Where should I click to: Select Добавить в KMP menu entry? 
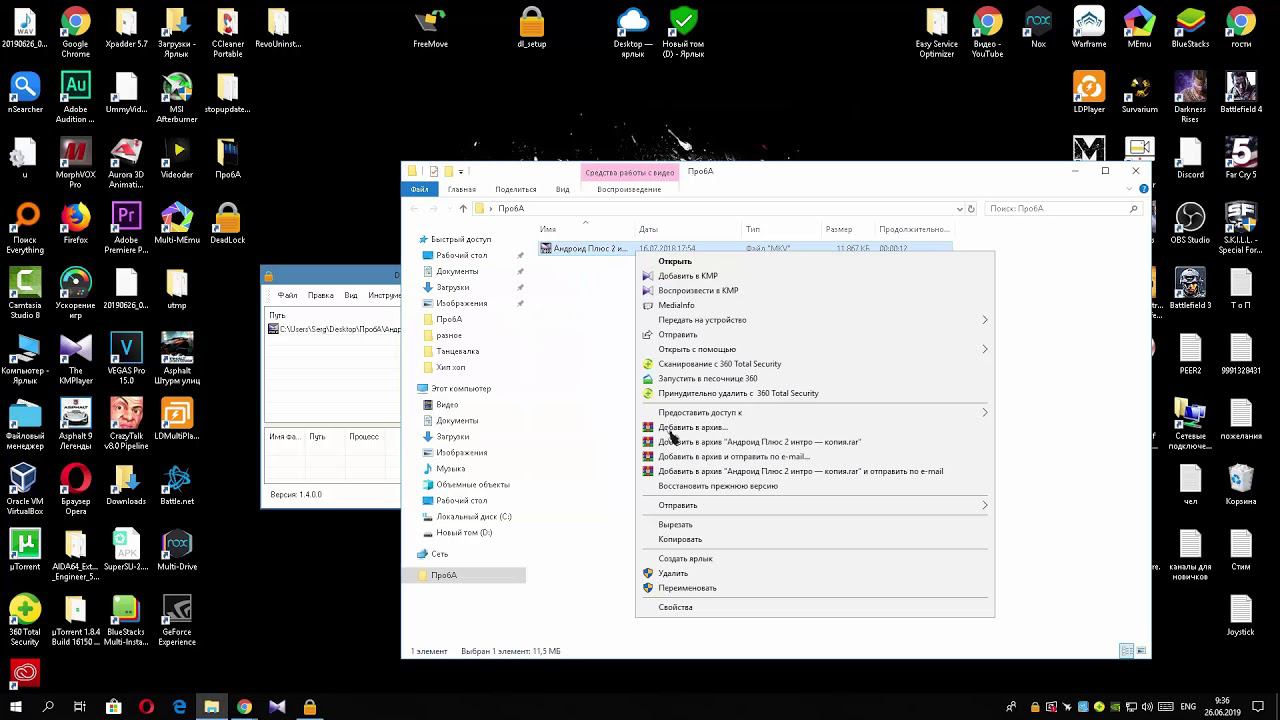[688, 276]
